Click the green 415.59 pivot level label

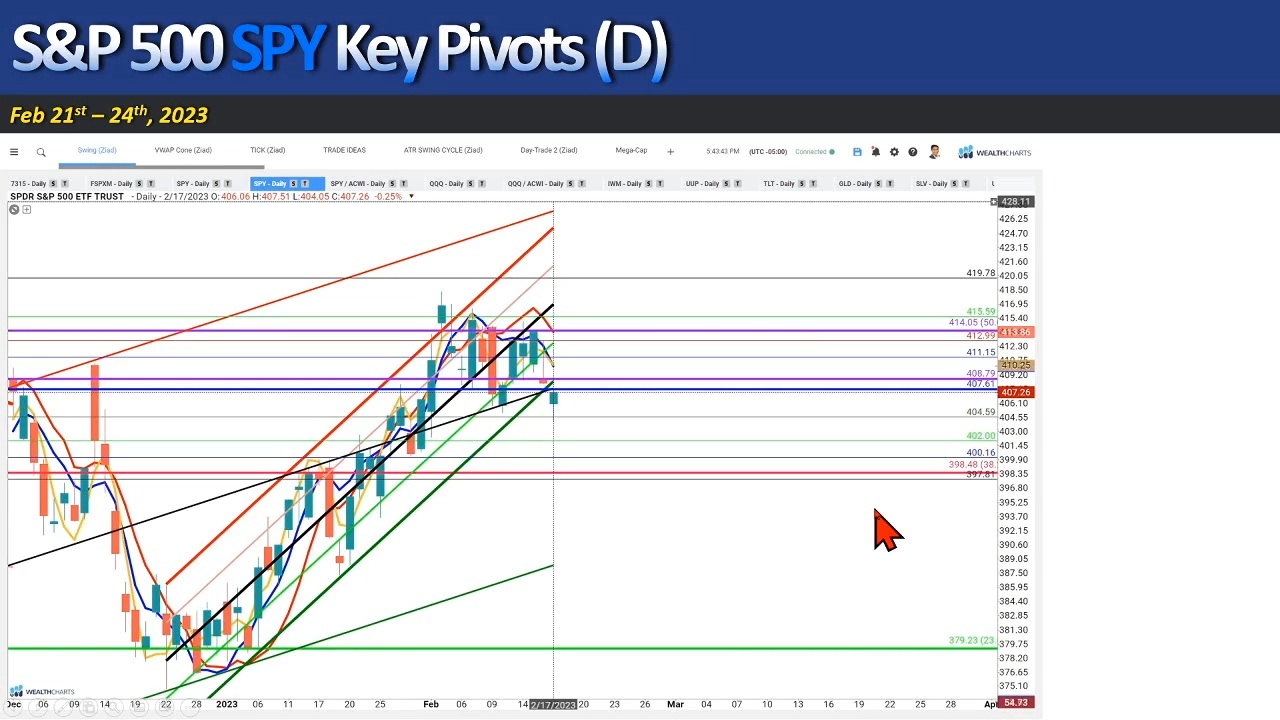(981, 312)
